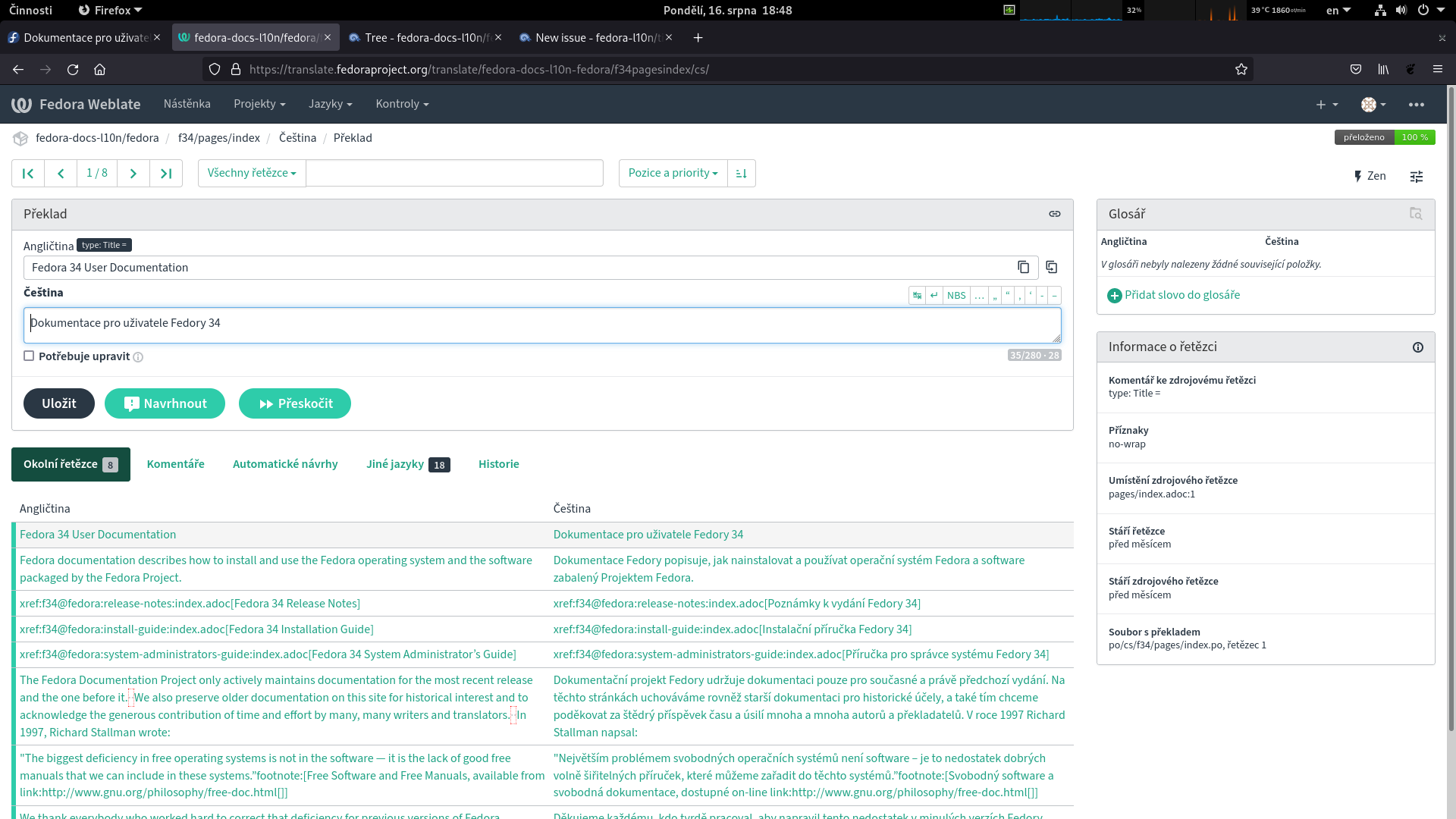Switch to the 'Okolní řetězce' tab
The image size is (1456, 819).
point(71,465)
